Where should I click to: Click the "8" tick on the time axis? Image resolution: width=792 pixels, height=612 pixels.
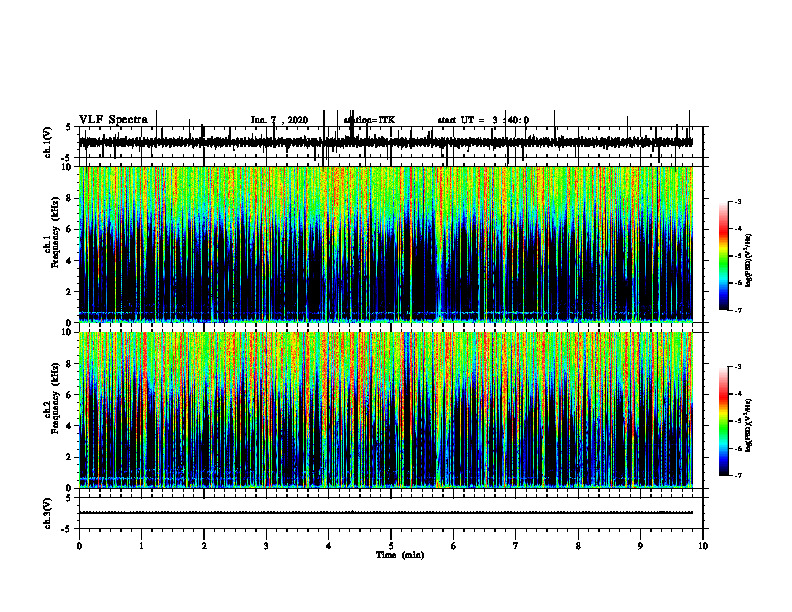point(578,546)
